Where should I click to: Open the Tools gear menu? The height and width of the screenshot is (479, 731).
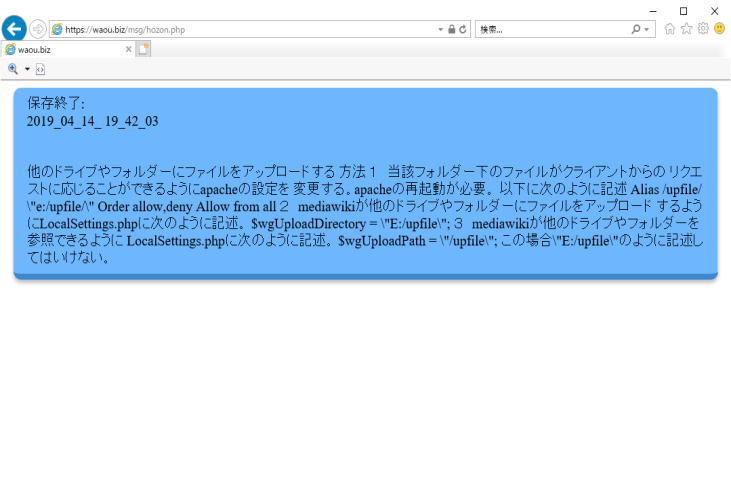point(703,29)
